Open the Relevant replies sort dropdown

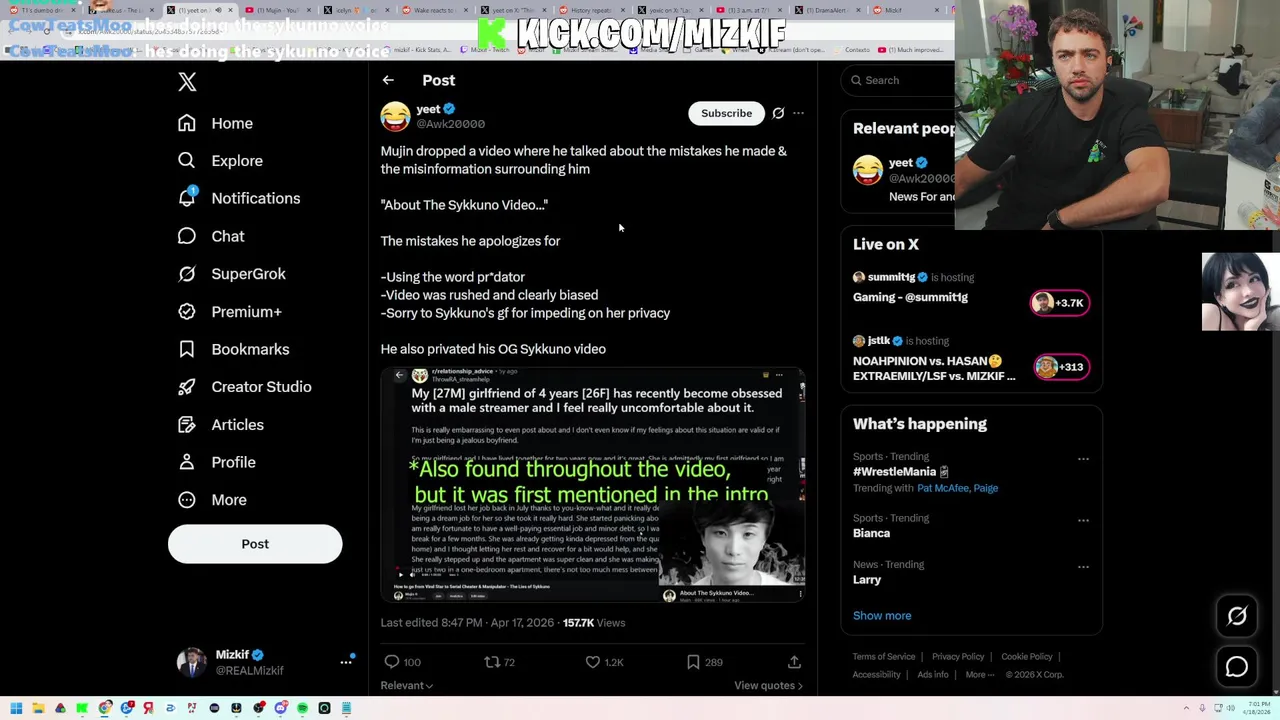[x=406, y=686]
